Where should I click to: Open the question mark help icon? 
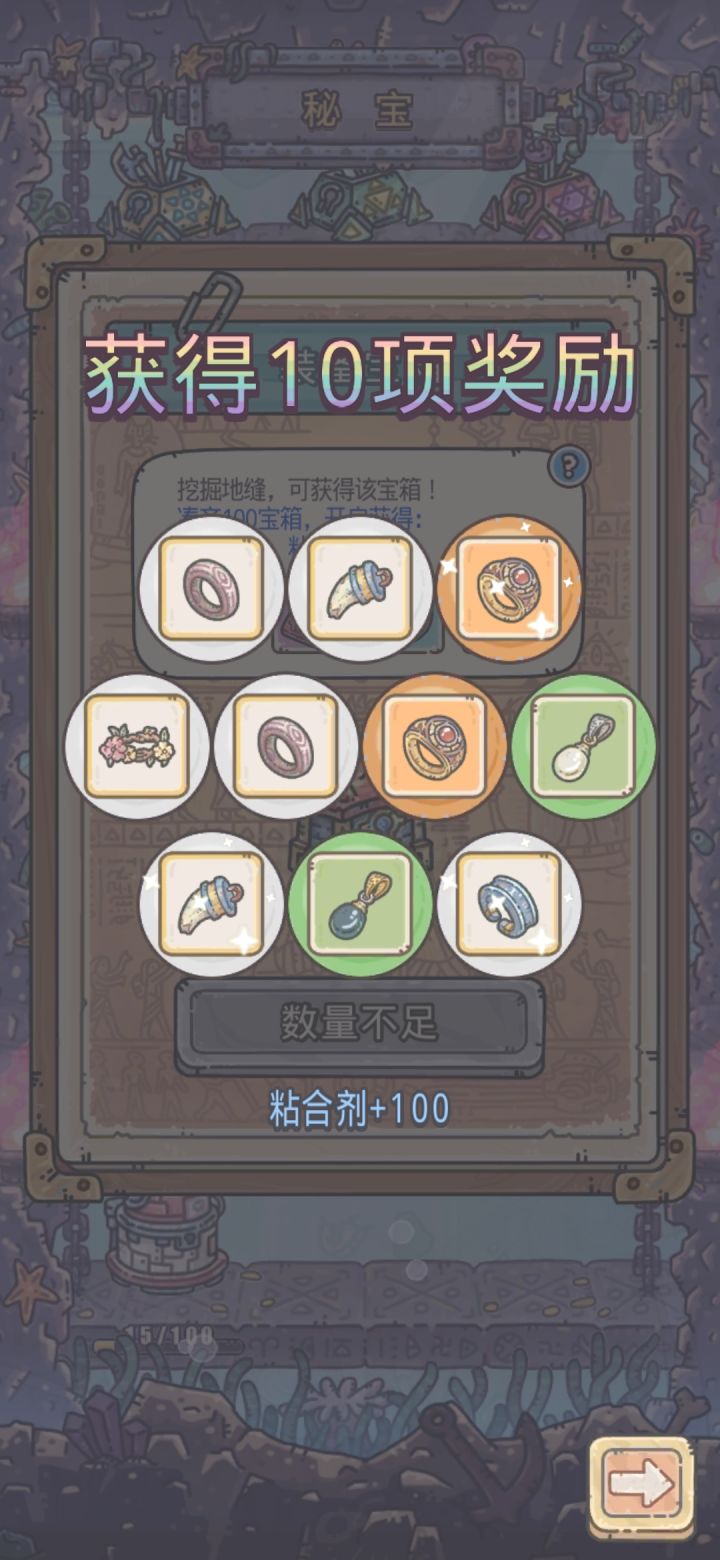(568, 465)
